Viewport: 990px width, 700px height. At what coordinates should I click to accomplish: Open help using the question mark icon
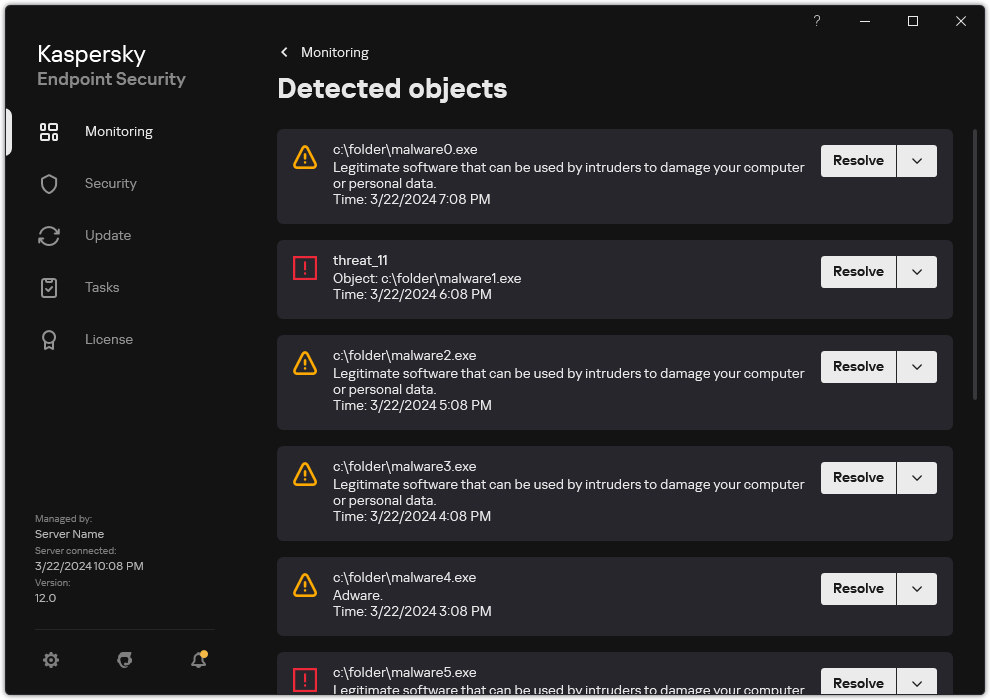[816, 21]
